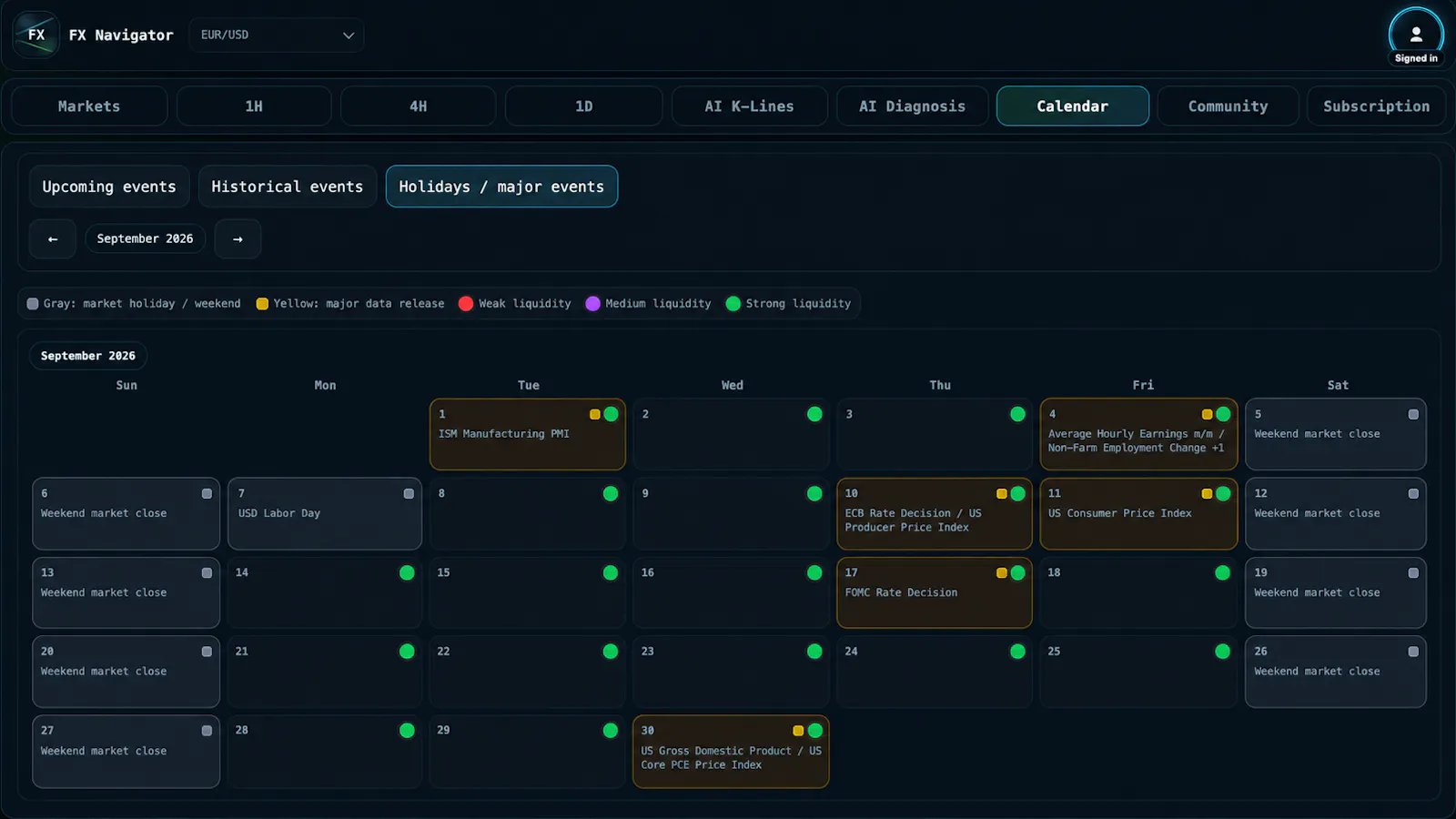Screen dimensions: 1456x819
Task: Open the Markets tab
Action: 89,106
